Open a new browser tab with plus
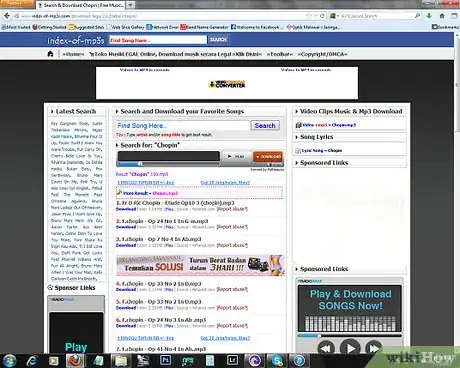The image size is (460, 368). [130, 5]
